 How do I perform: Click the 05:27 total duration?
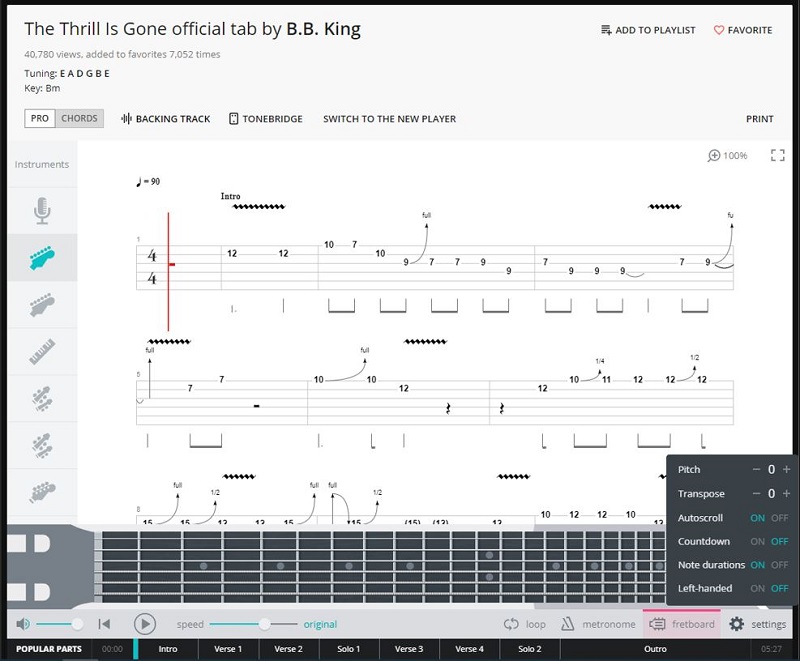point(771,649)
